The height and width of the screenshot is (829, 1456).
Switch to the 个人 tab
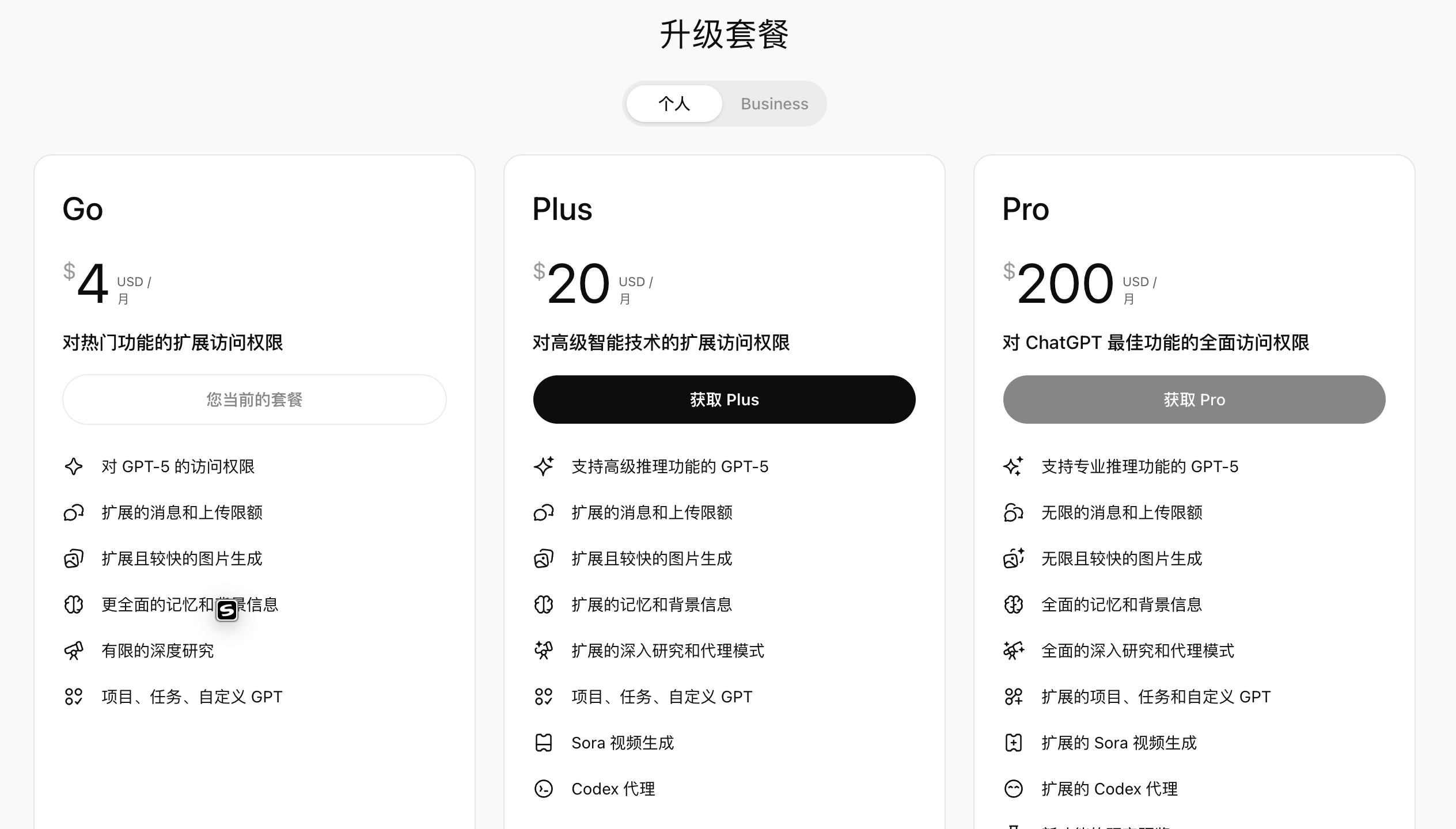click(674, 104)
